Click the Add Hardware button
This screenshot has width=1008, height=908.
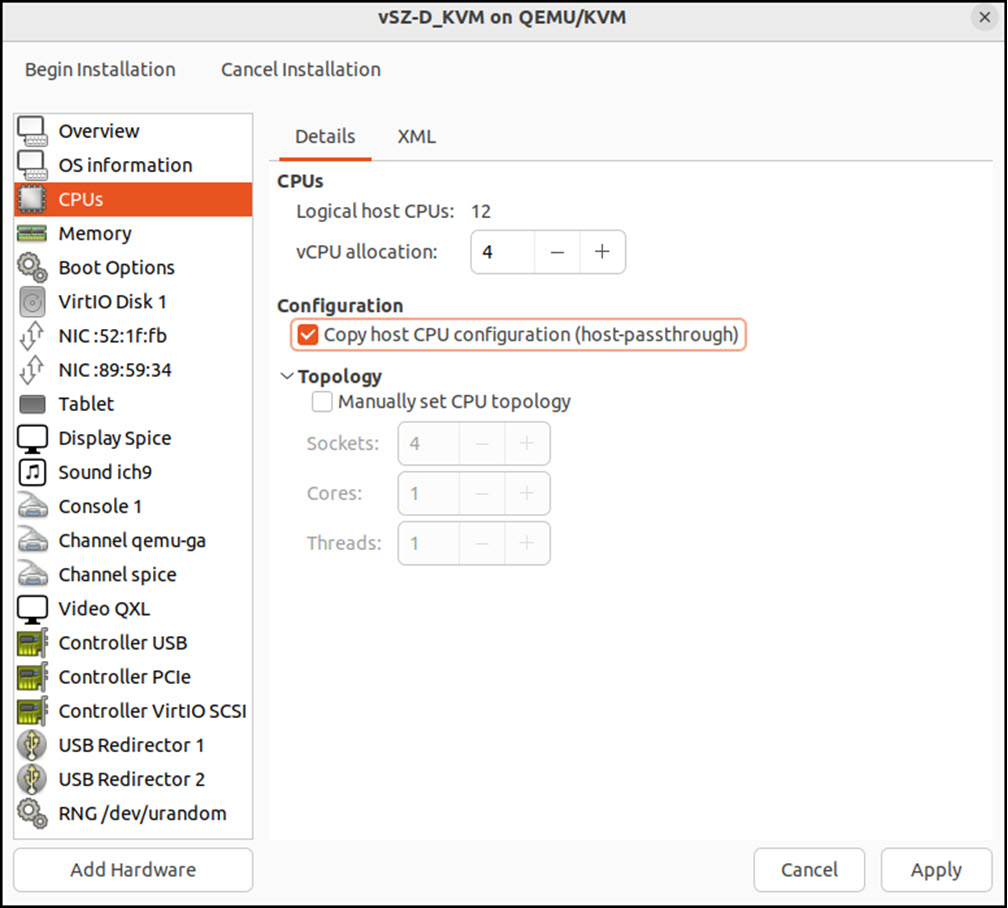point(133,869)
